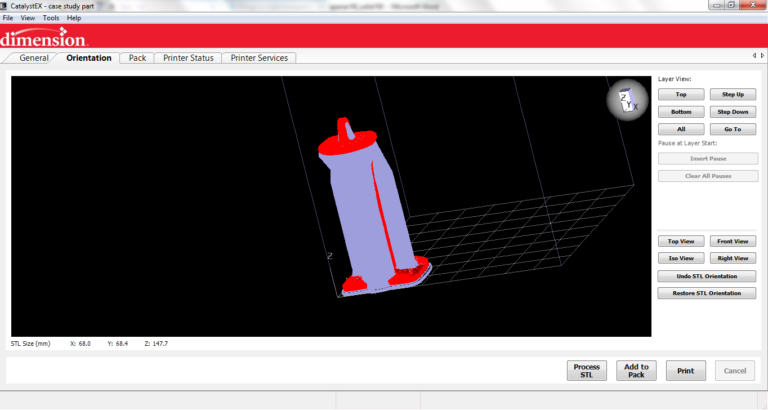Open the Tools menu
This screenshot has width=768, height=410.
pos(51,18)
